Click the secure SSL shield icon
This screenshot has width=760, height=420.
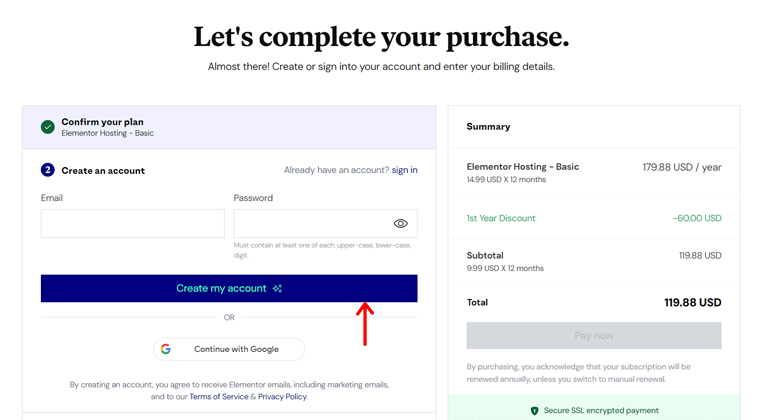tap(534, 411)
